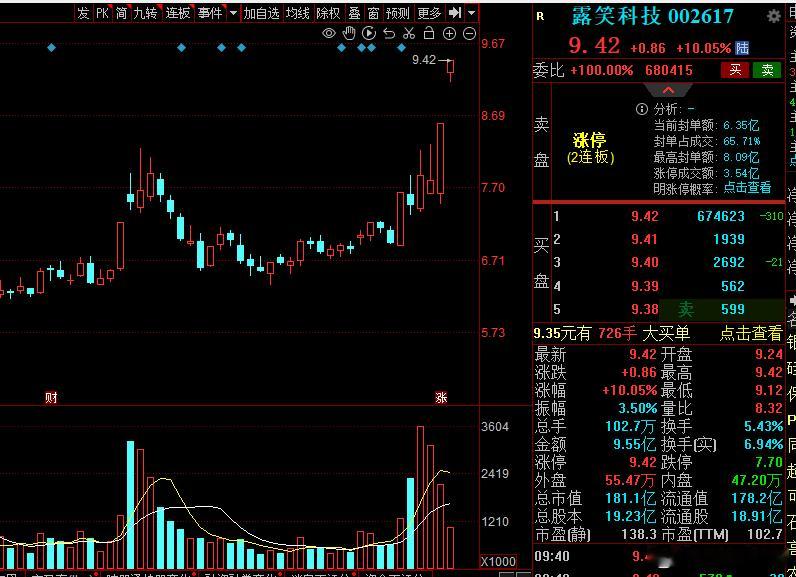Open the 更多 more menu
The height and width of the screenshot is (577, 796).
429,13
